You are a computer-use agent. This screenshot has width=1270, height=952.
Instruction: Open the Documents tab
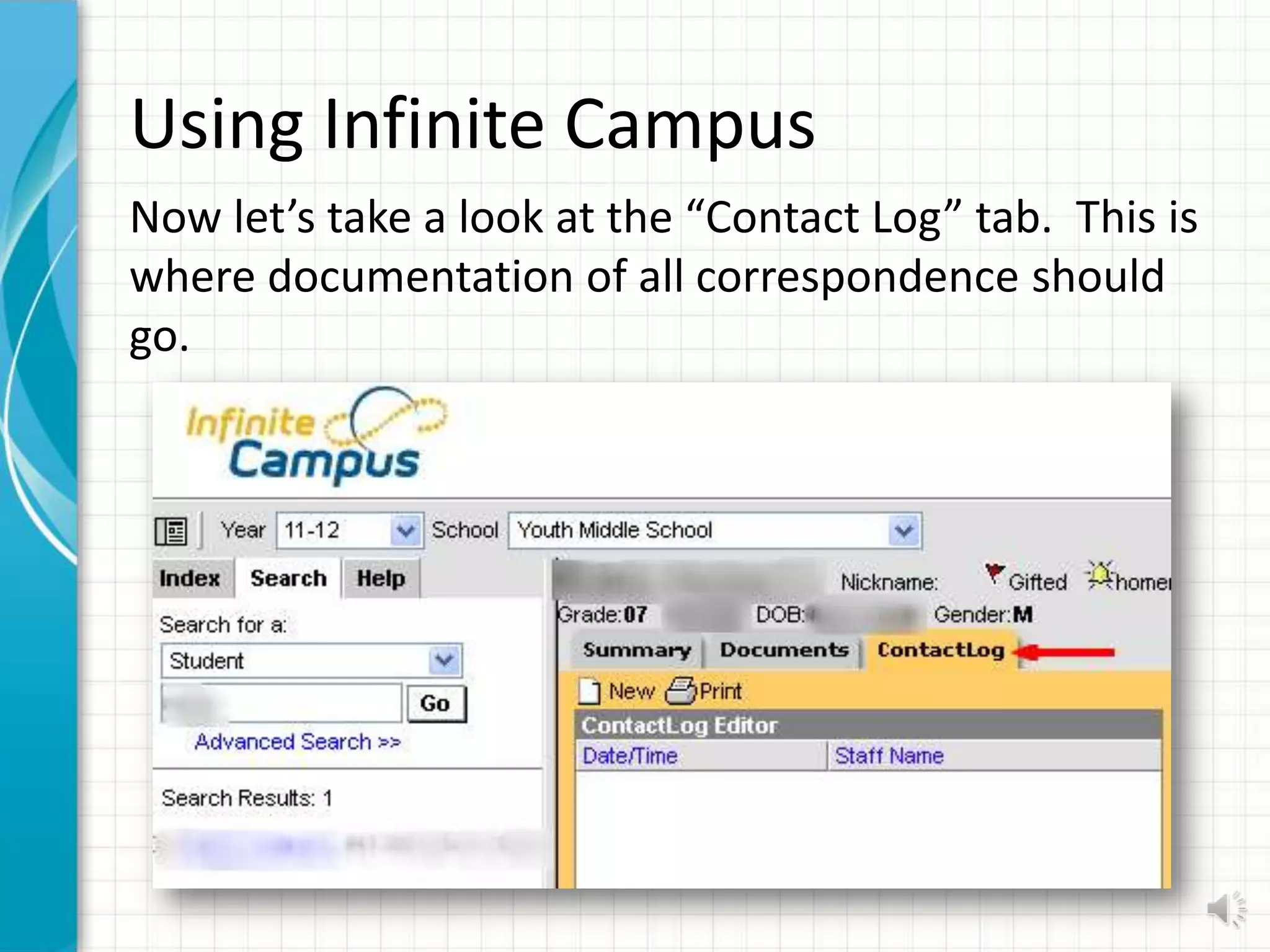pyautogui.click(x=784, y=650)
